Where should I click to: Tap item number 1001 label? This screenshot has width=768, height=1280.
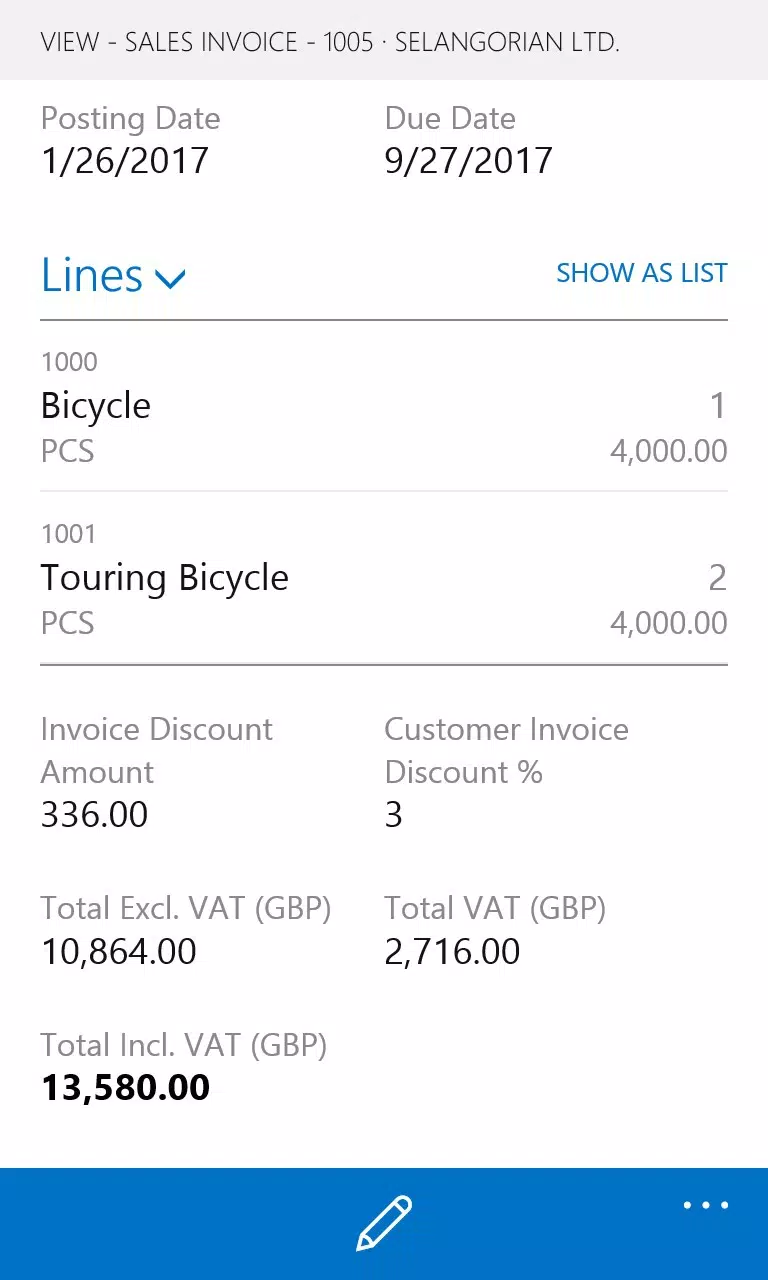[69, 534]
